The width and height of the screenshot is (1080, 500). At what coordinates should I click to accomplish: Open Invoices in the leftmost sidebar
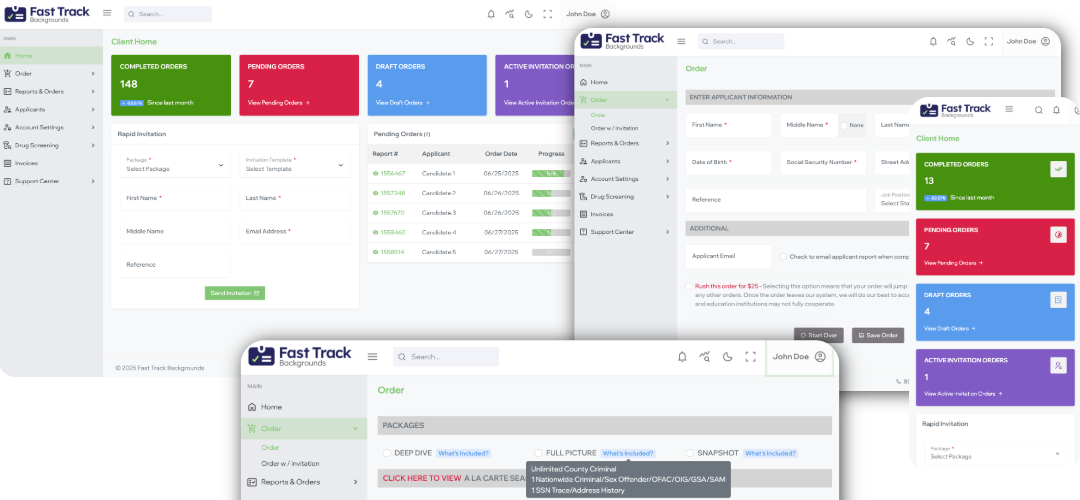click(26, 163)
